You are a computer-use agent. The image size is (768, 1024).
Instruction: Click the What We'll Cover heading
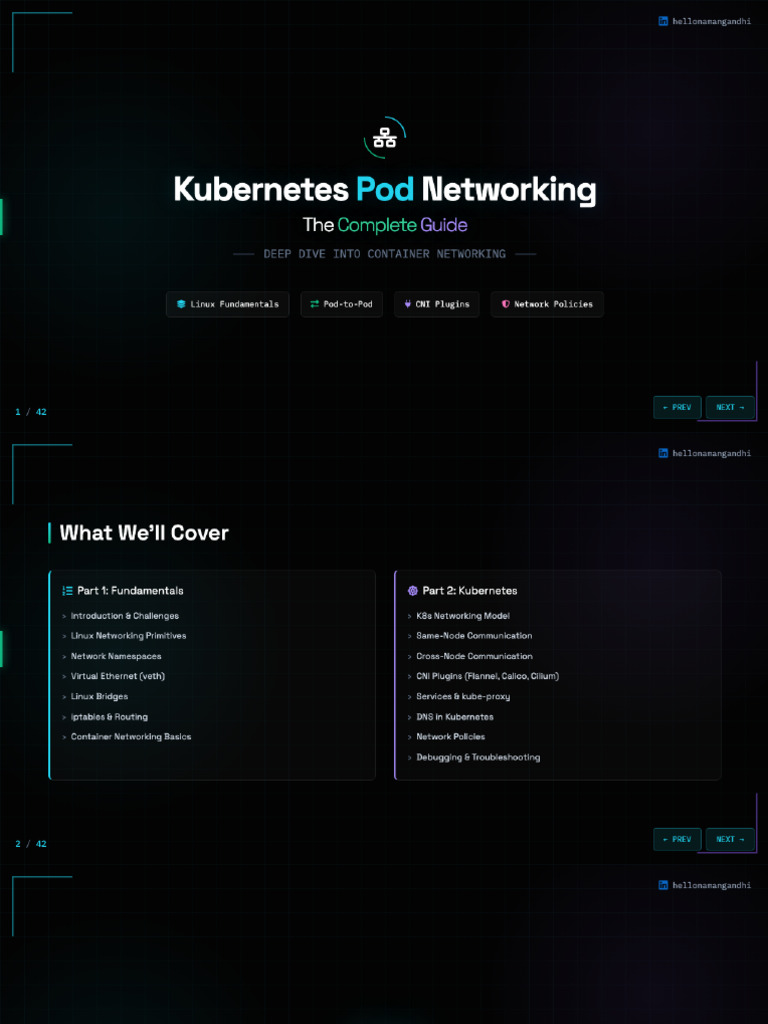(144, 533)
